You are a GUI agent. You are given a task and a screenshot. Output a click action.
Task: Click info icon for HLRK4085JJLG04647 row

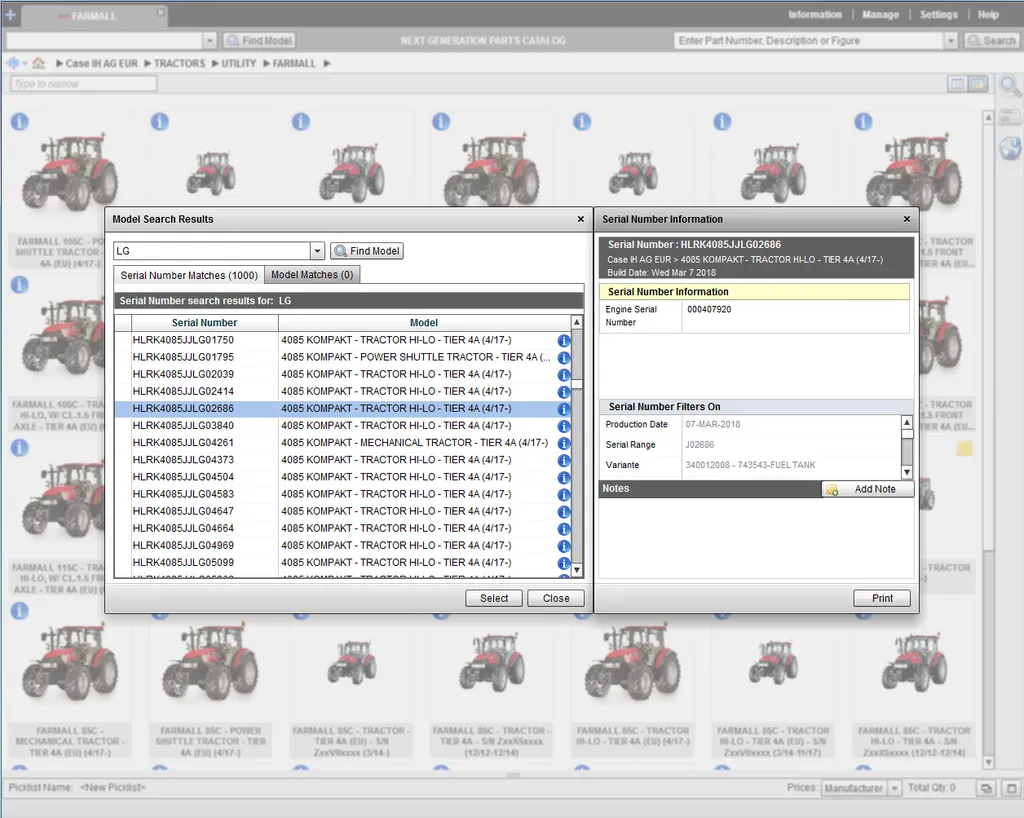point(564,512)
